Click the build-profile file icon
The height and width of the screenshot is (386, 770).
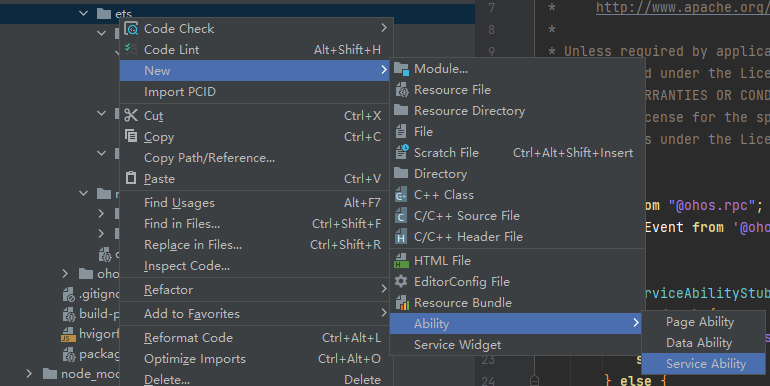pos(68,314)
